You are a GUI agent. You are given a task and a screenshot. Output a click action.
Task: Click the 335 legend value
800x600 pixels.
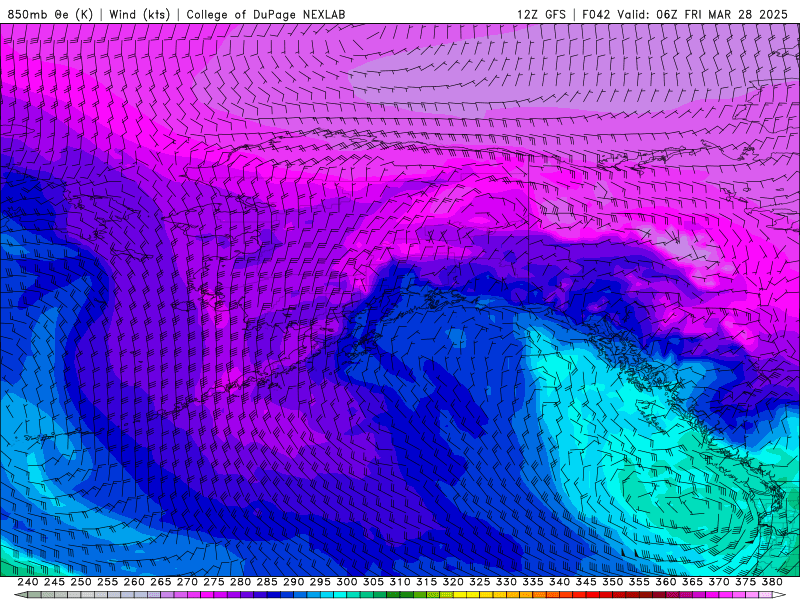coord(533,582)
